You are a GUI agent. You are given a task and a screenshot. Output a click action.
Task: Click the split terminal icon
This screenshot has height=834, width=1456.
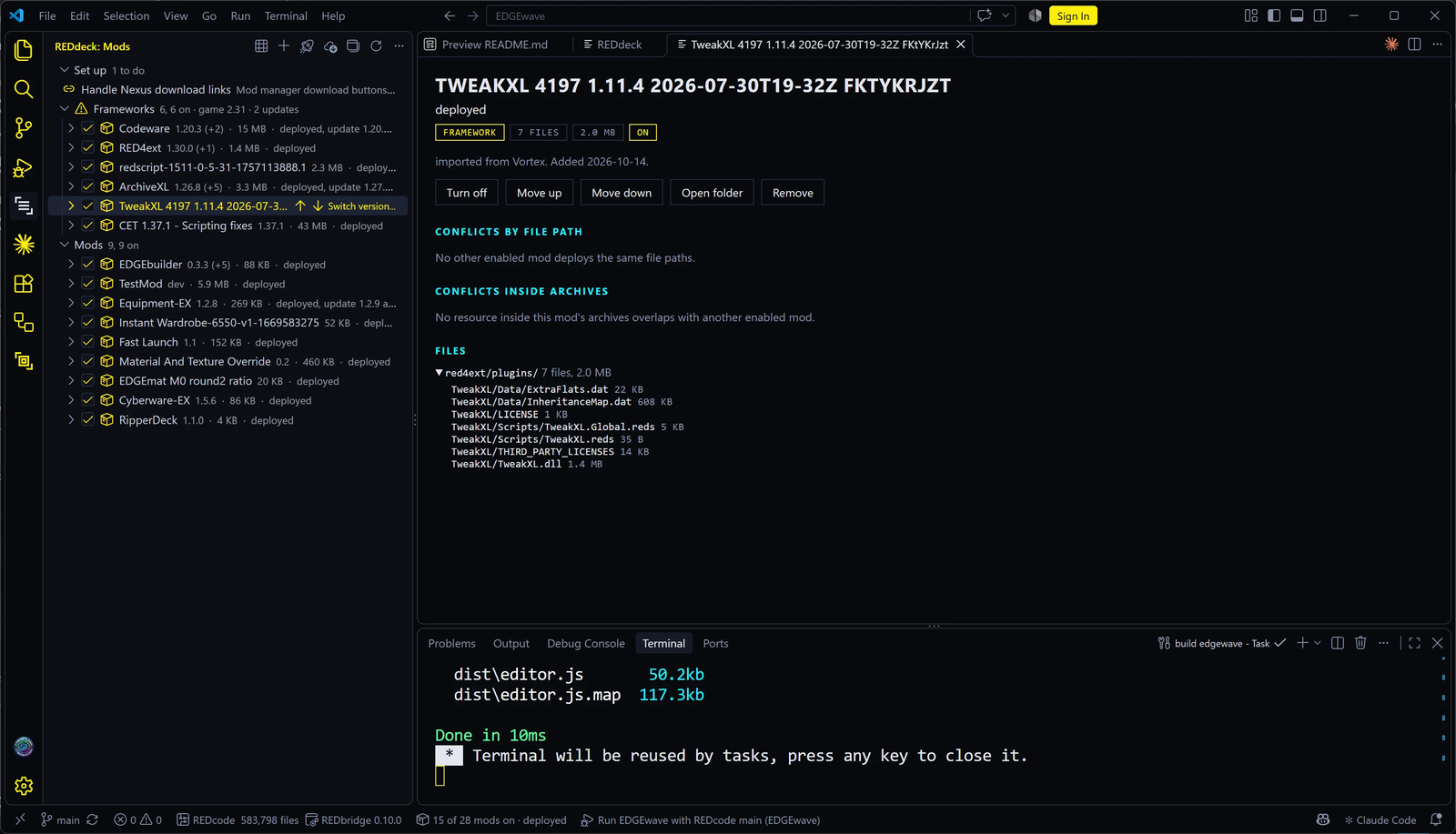tap(1338, 643)
